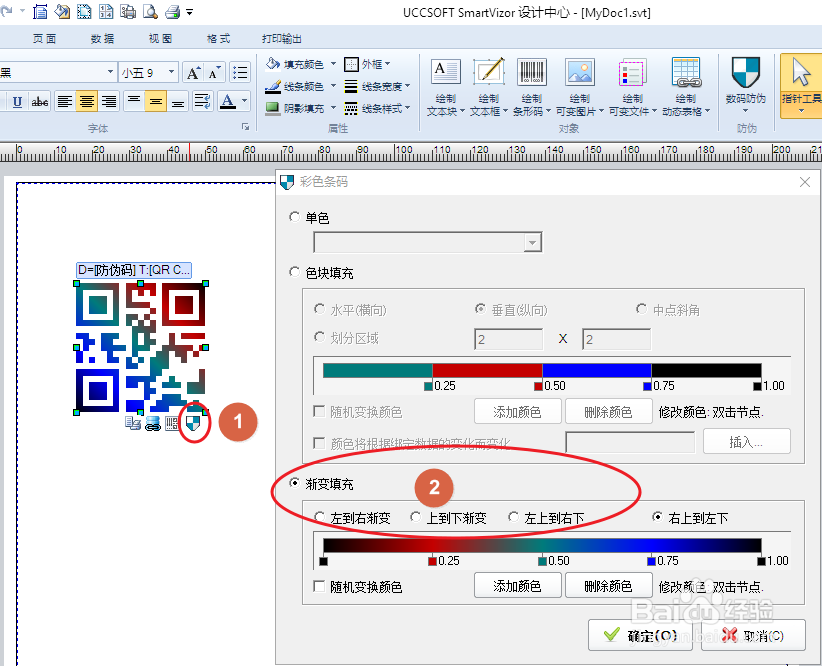Viewport: 822px width, 666px height.
Task: Open the 视图 ribbon tab
Action: [160, 38]
